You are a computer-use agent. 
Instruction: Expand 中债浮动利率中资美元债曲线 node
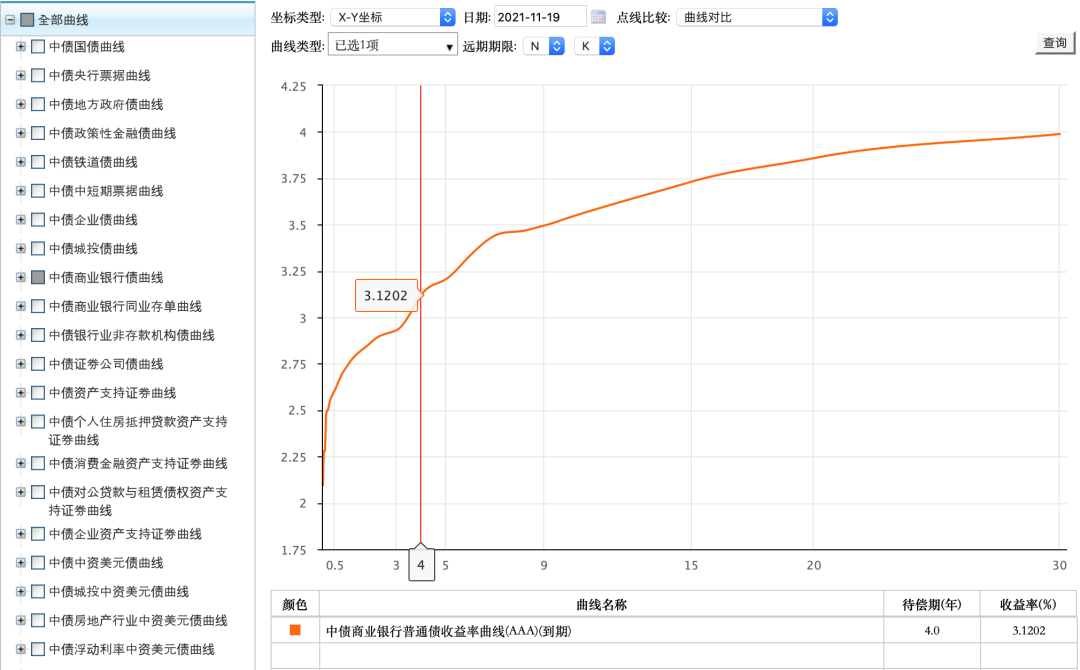21,649
